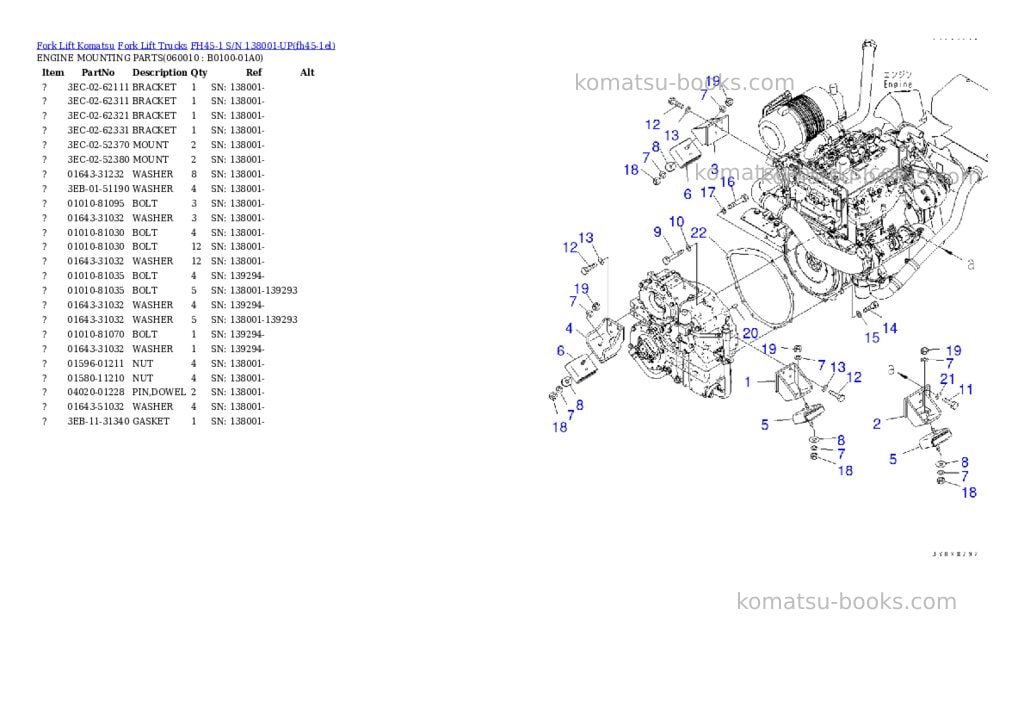Click the Item column header

click(53, 72)
